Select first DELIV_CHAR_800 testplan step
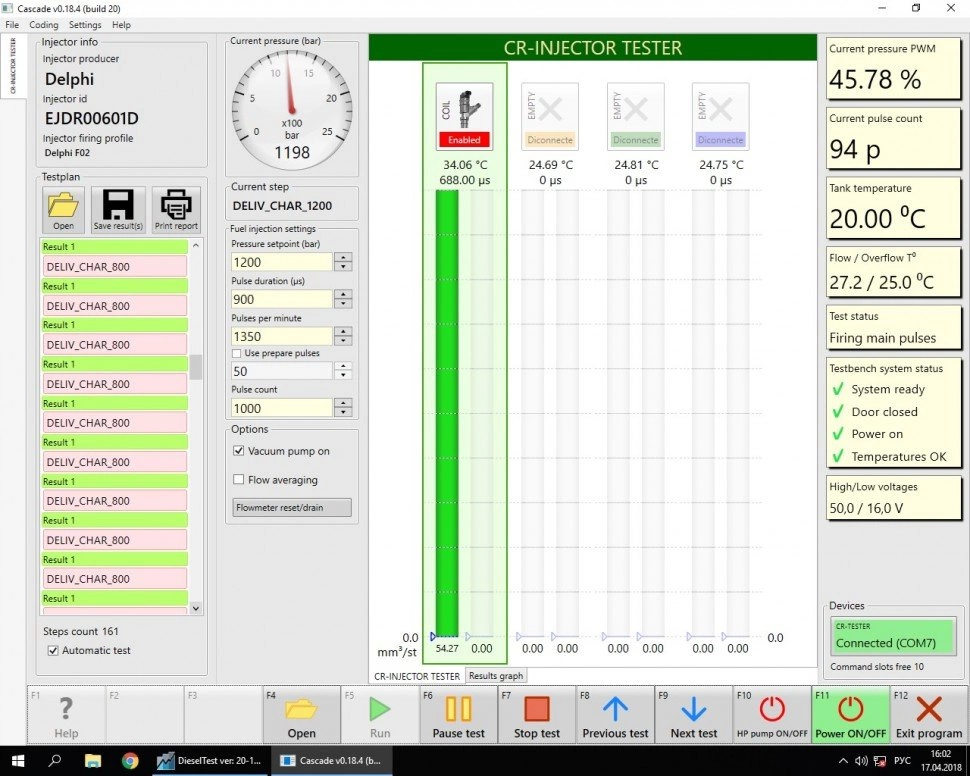This screenshot has height=776, width=970. click(114, 267)
